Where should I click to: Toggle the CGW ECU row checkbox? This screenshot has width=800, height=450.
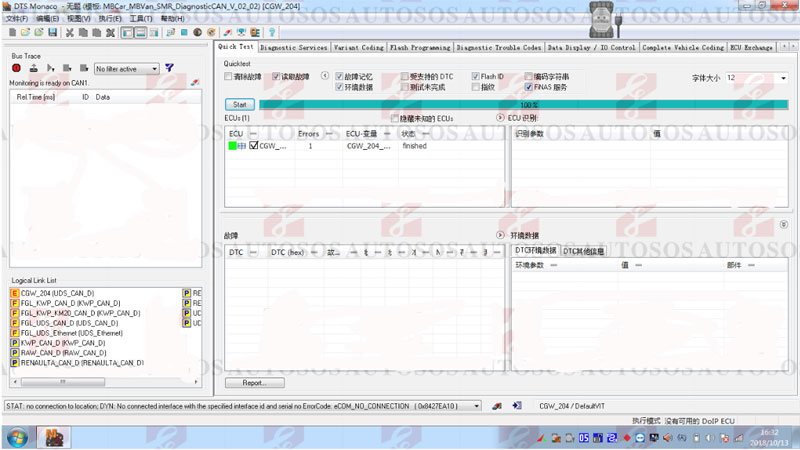click(x=254, y=145)
